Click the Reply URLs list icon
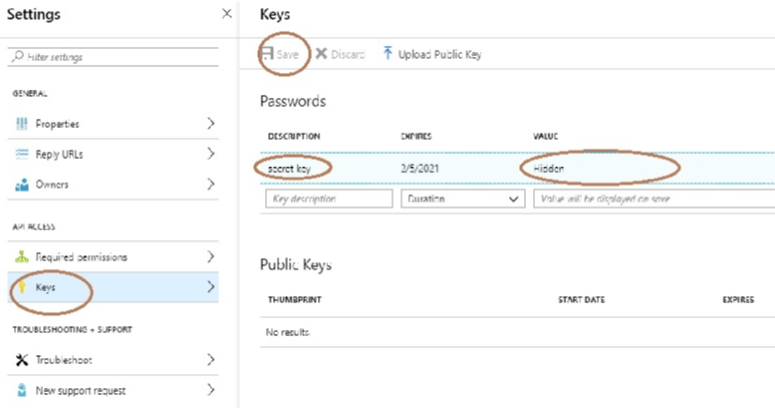 tap(22, 154)
